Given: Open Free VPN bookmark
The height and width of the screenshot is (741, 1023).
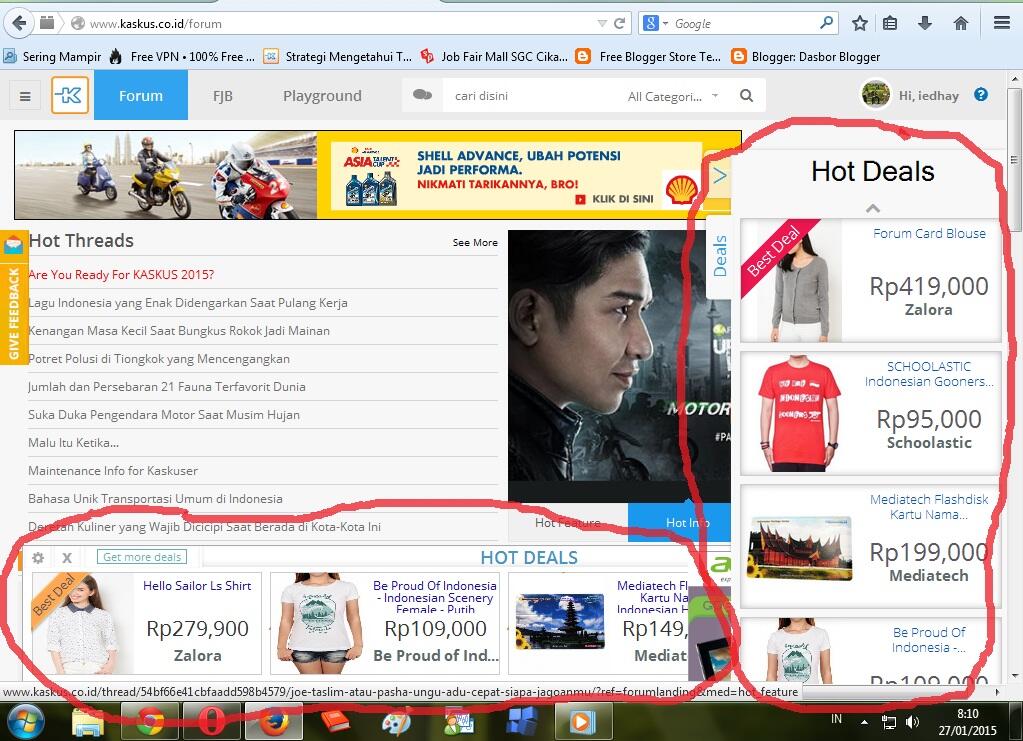Looking at the screenshot, I should [x=182, y=57].
